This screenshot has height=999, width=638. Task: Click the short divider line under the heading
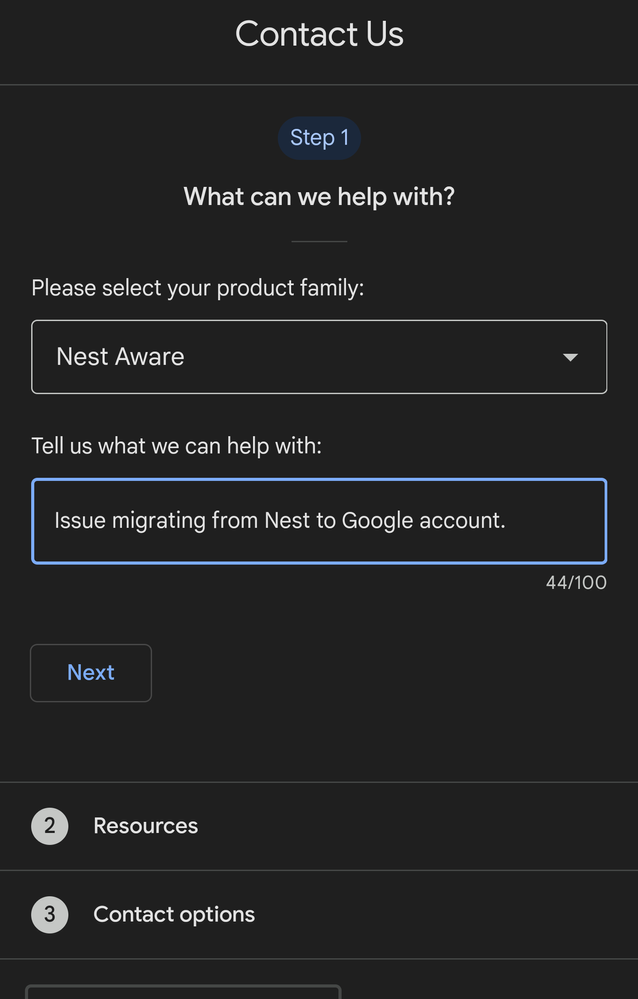[x=319, y=241]
